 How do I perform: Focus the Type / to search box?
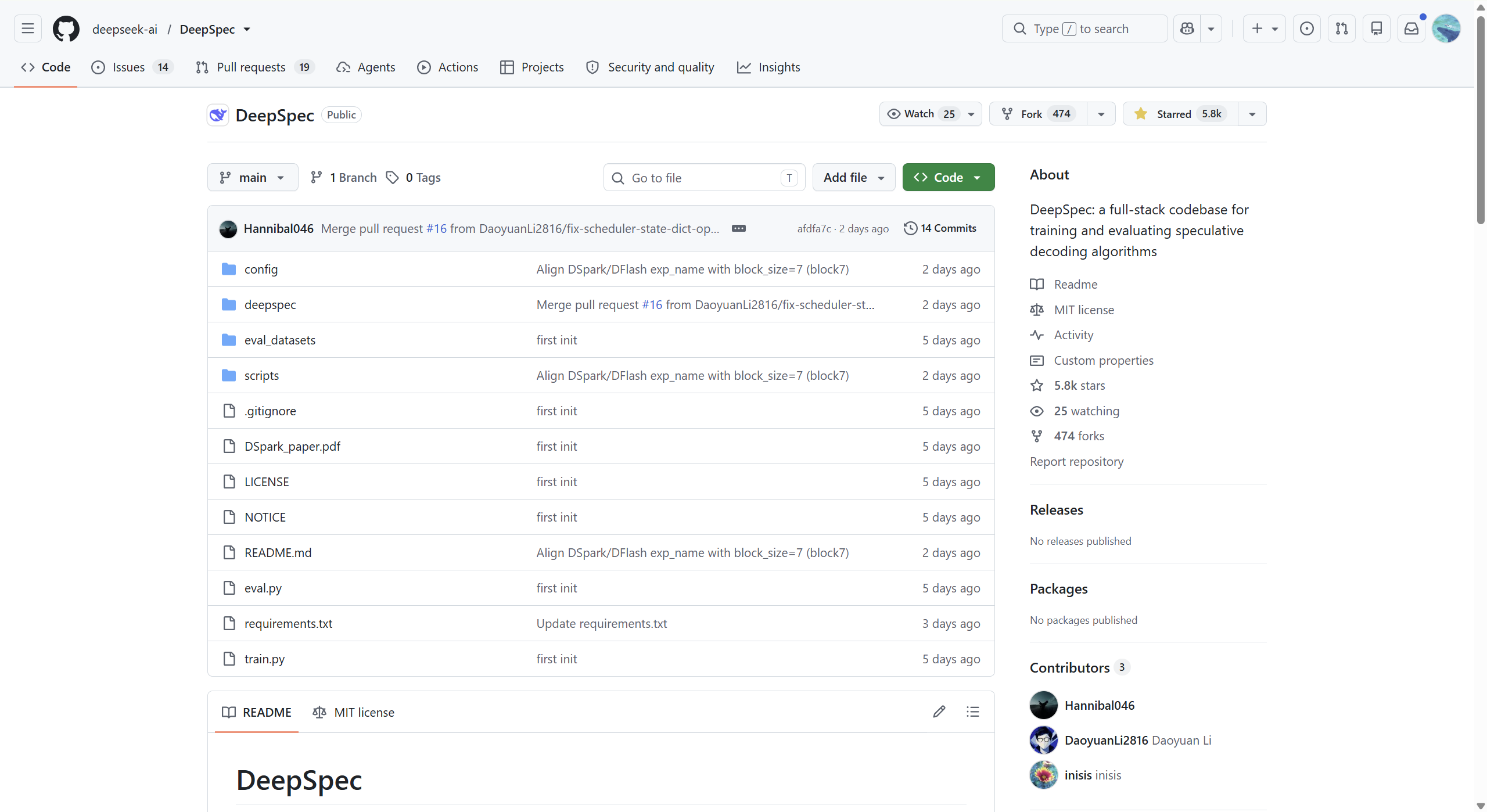coord(1084,28)
